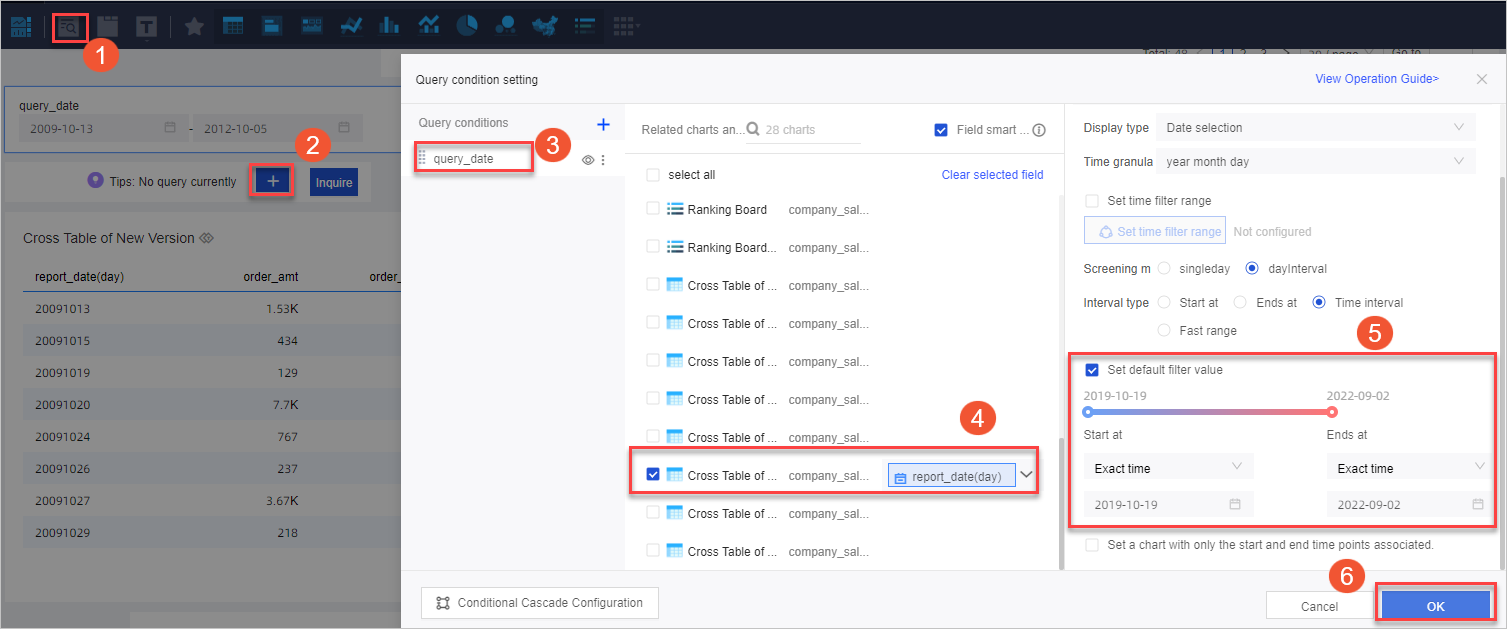Choose the Start at interval type
The height and width of the screenshot is (629, 1507).
(x=1164, y=302)
